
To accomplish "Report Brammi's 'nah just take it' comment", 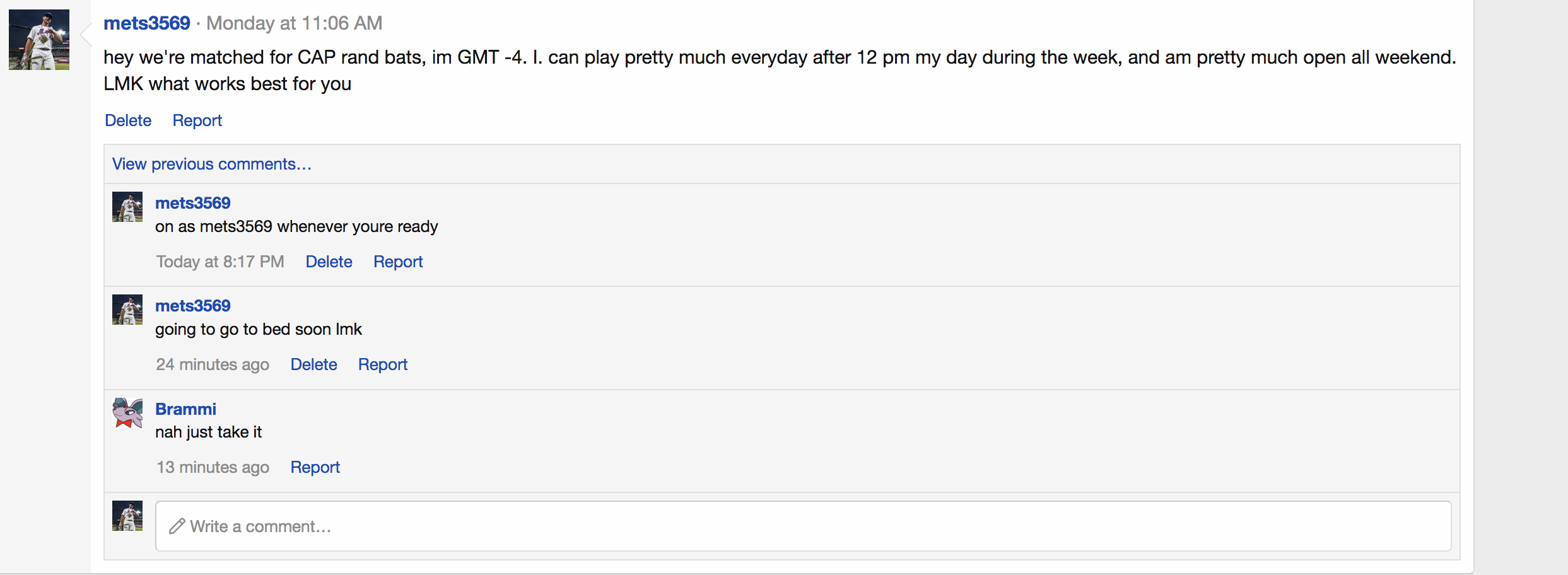I will coord(315,467).
